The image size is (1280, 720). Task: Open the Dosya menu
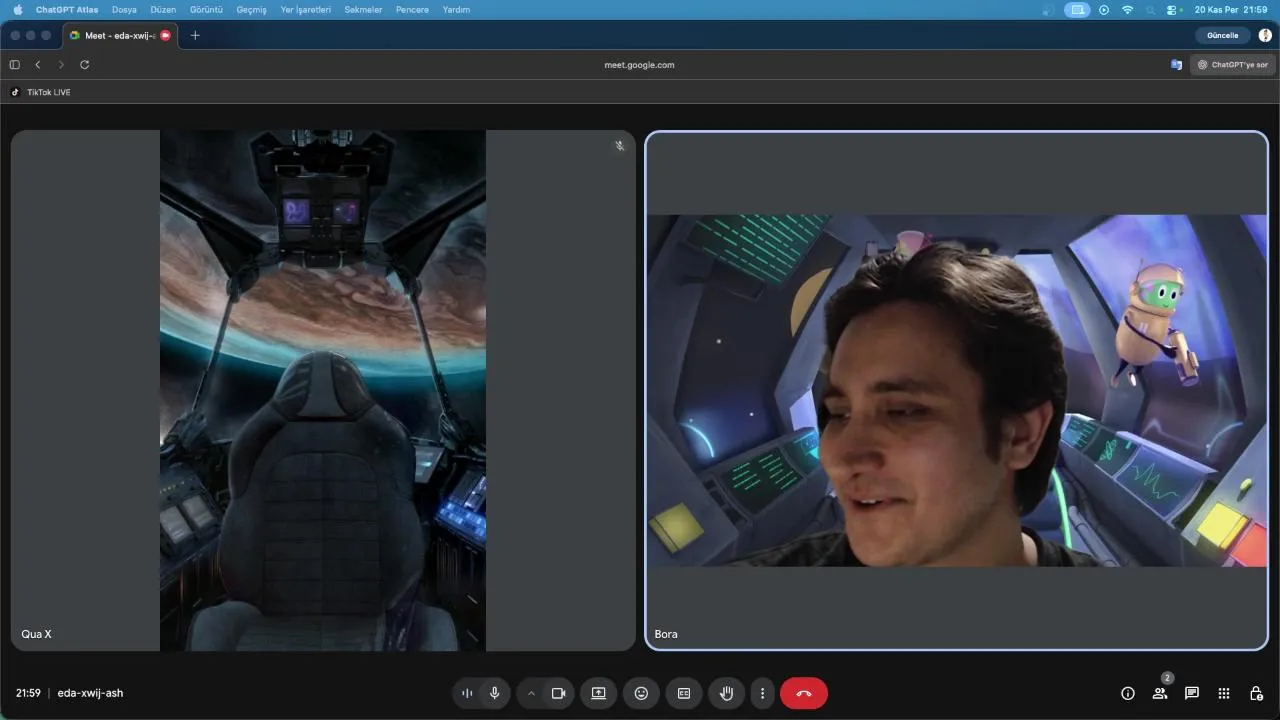pyautogui.click(x=124, y=9)
